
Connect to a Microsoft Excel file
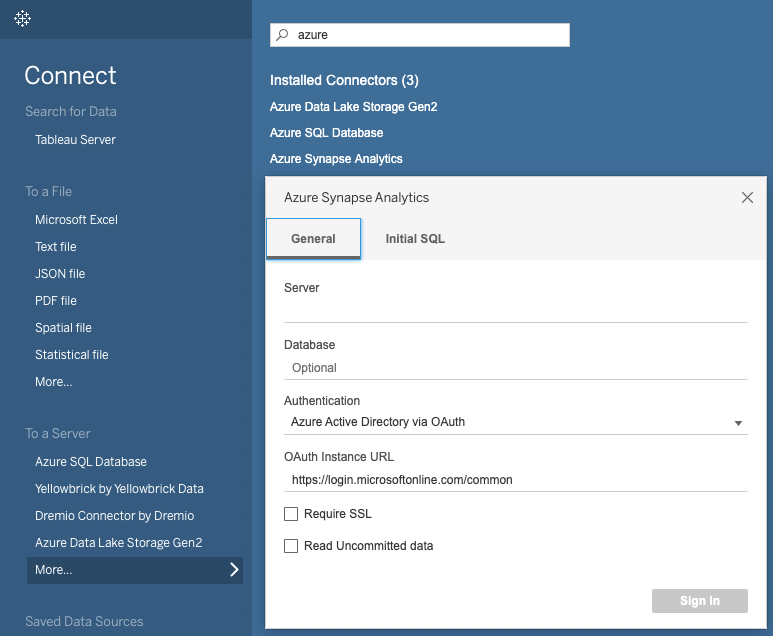[x=76, y=220]
